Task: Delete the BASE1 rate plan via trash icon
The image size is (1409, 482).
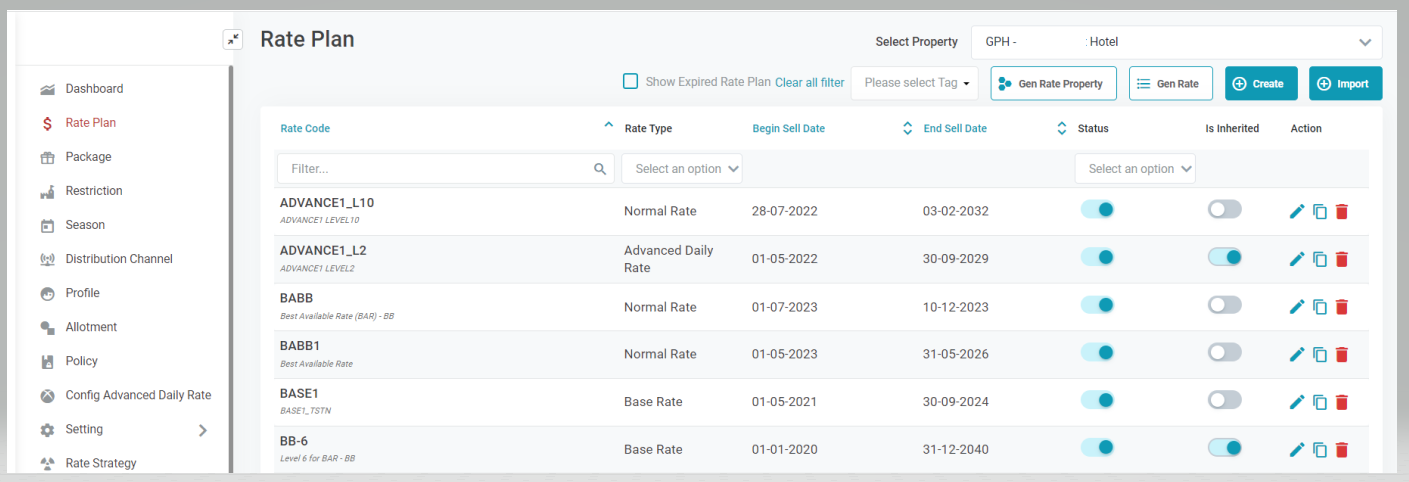Action: (1342, 402)
